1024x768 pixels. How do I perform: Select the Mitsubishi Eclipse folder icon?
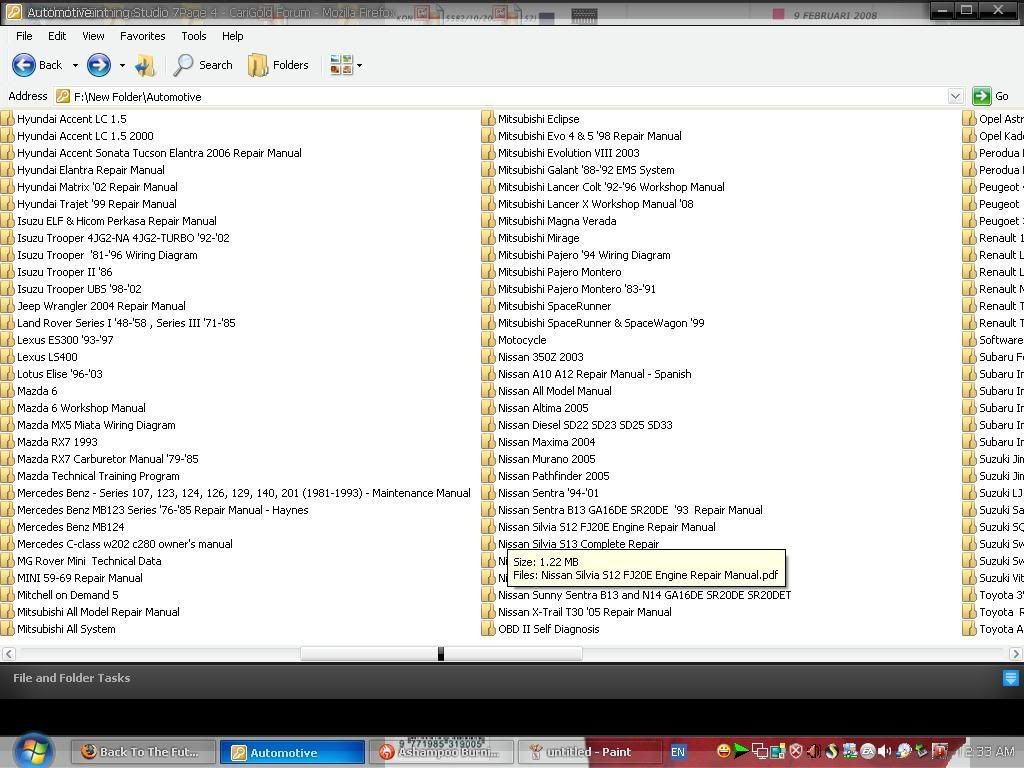(488, 119)
